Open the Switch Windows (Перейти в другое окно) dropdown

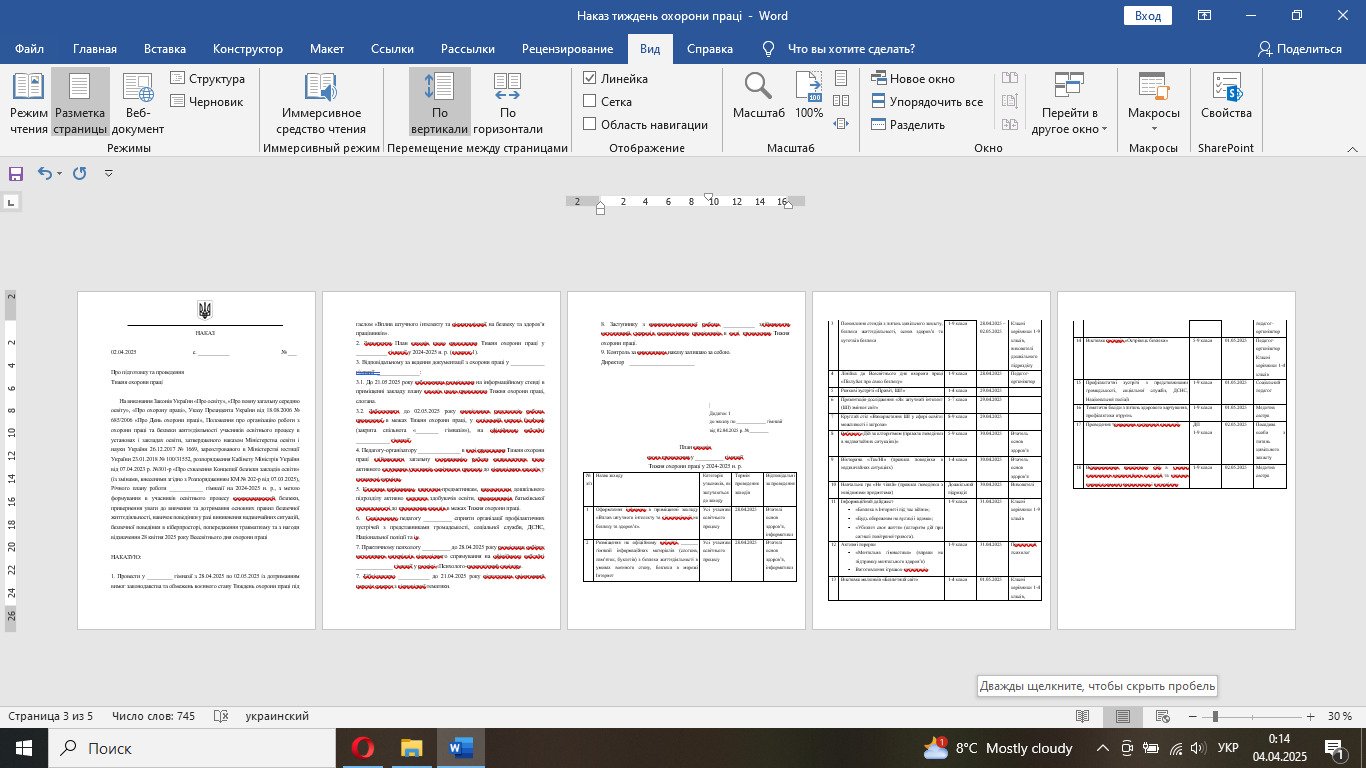pos(1069,103)
